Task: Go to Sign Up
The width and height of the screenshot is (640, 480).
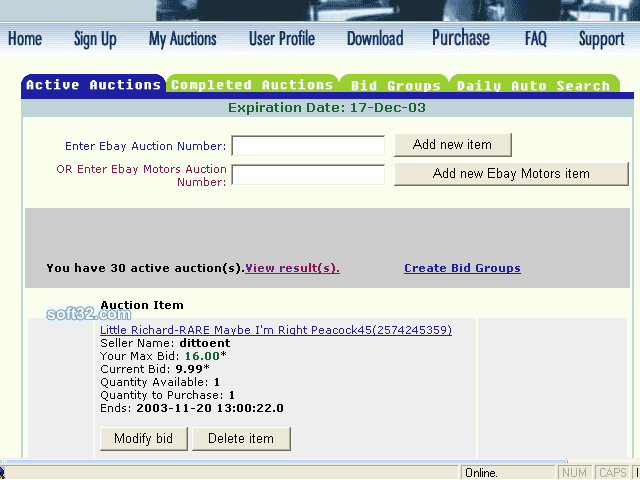Action: [x=95, y=40]
